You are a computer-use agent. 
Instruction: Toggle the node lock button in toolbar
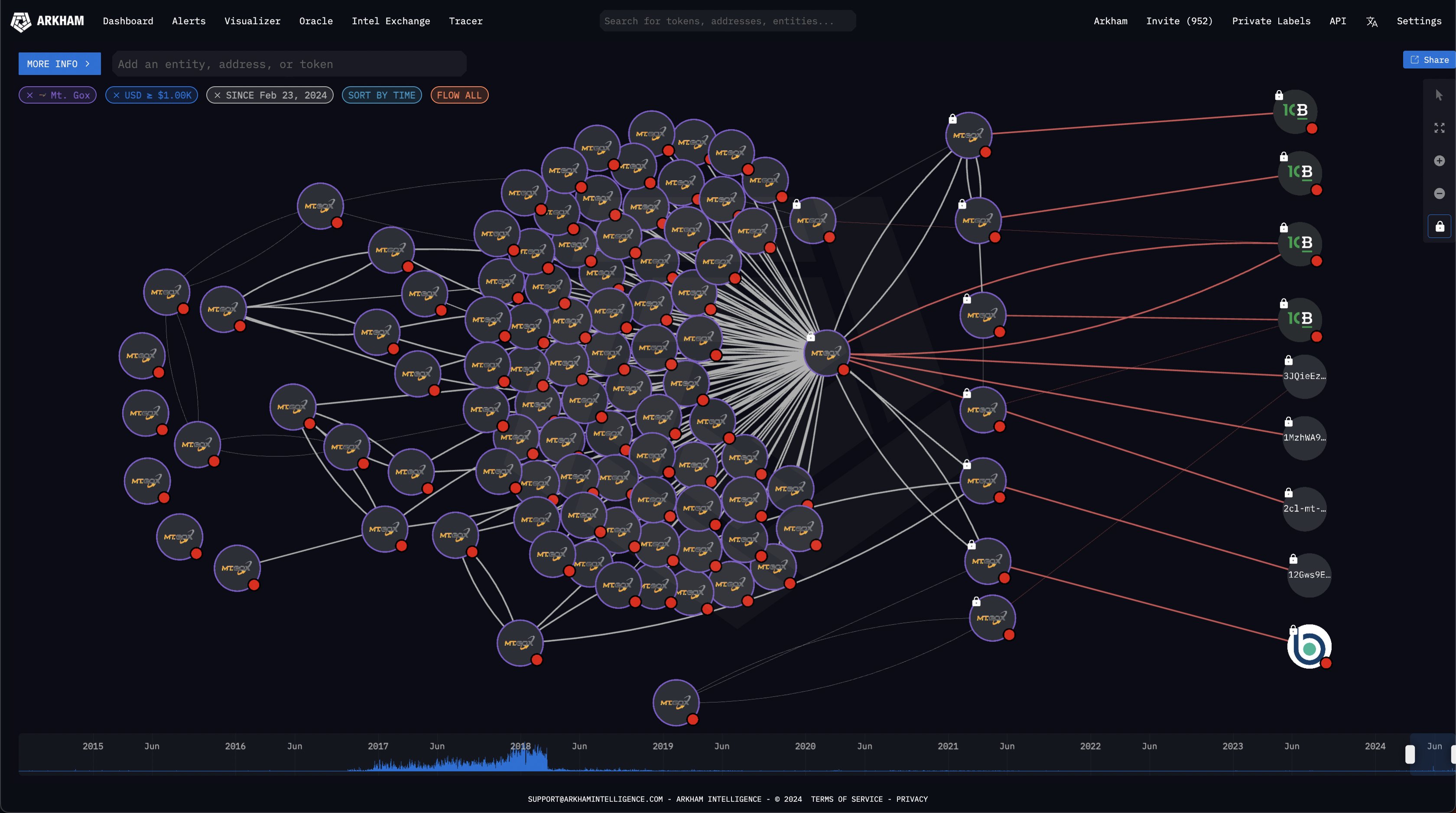point(1439,227)
